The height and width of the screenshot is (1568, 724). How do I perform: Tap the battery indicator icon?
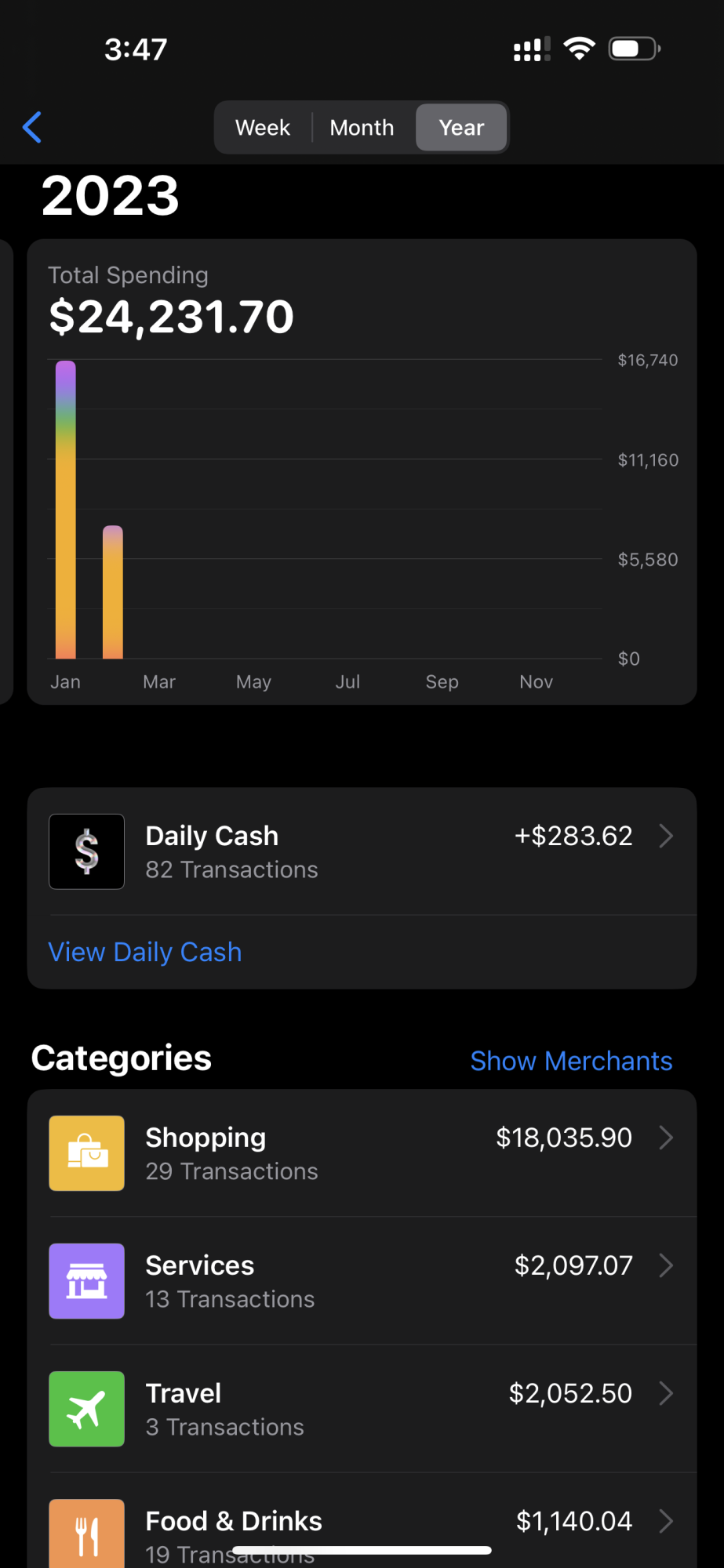635,49
